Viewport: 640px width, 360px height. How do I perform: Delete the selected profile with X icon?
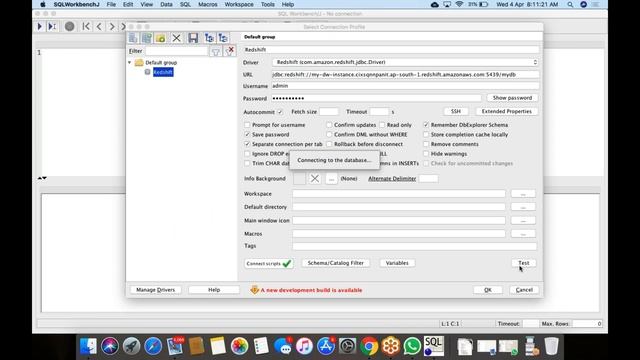pos(176,38)
